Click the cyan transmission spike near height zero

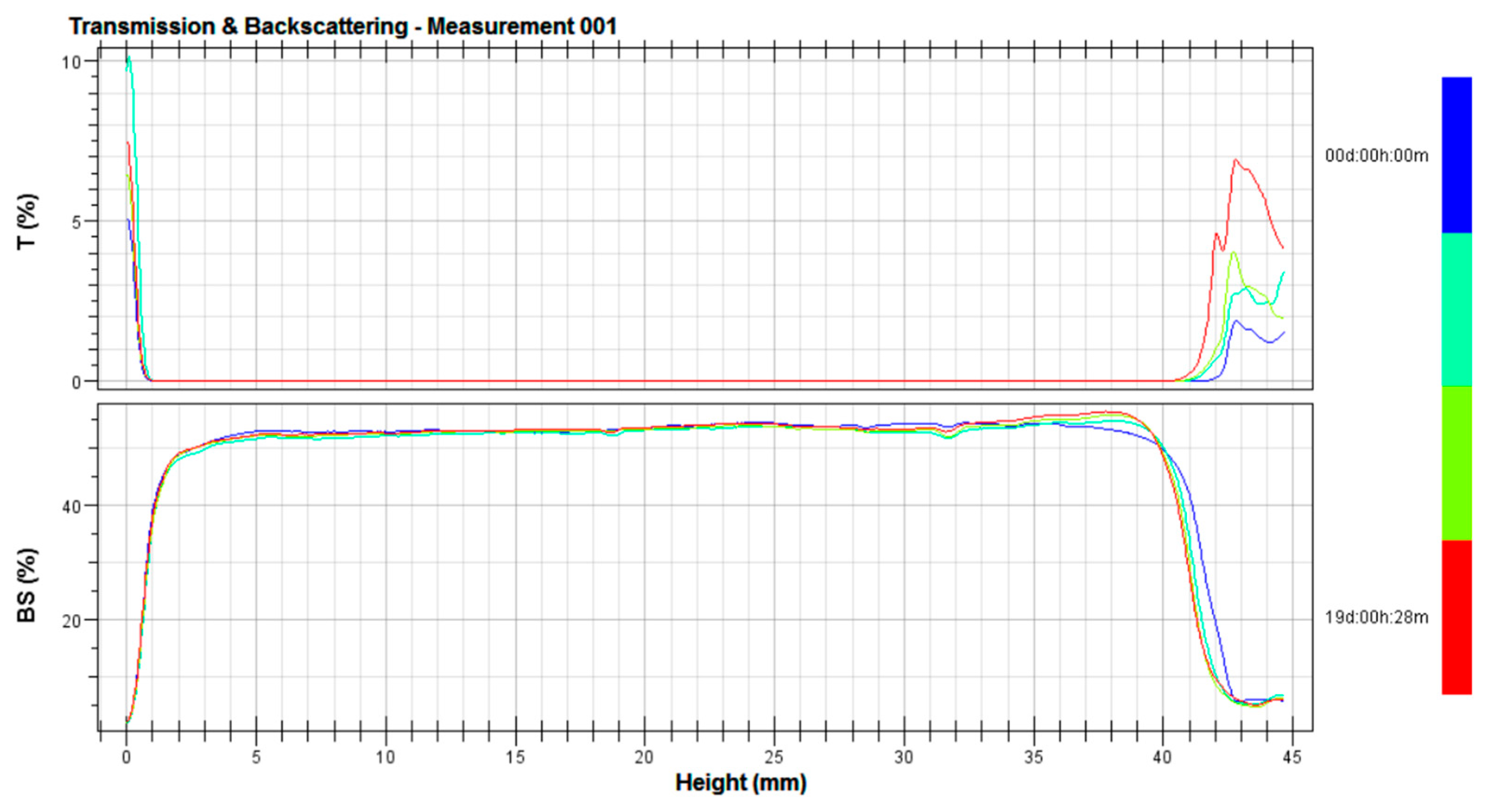point(129,58)
